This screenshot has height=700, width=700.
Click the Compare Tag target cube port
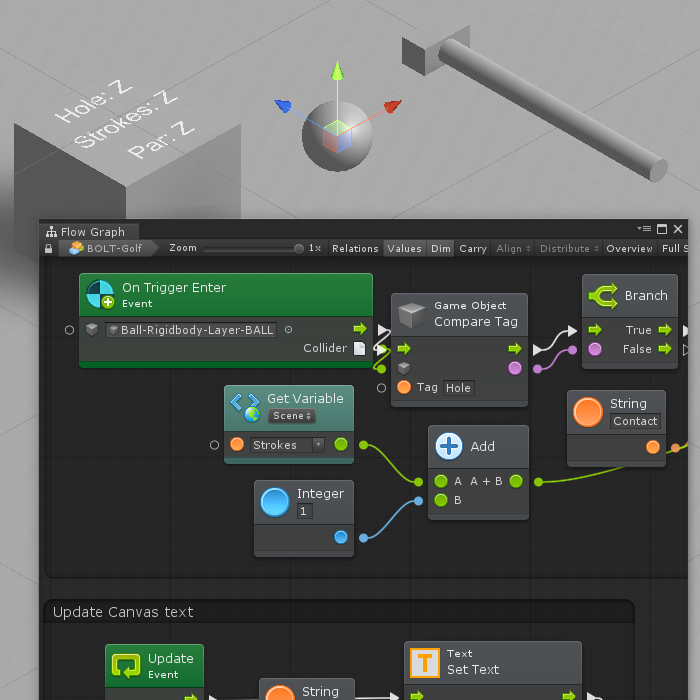[x=404, y=368]
